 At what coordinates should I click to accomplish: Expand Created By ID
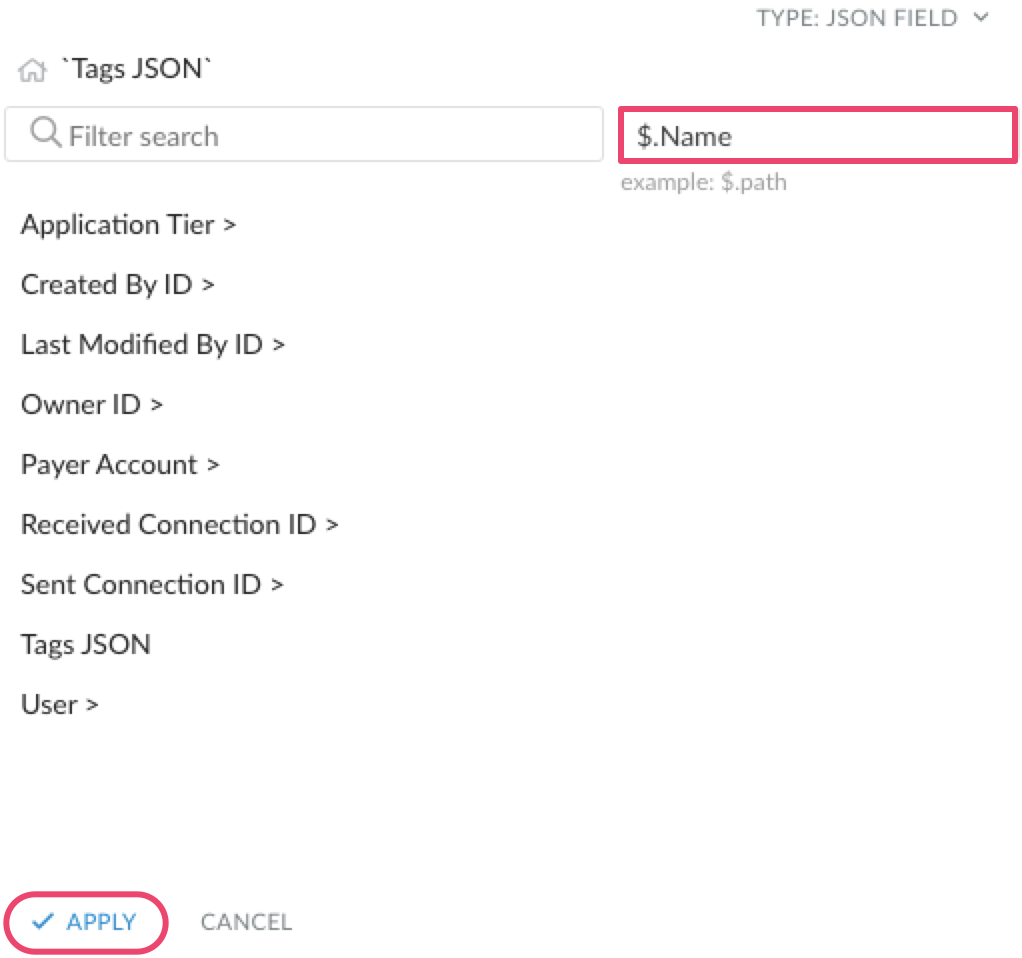coord(117,285)
